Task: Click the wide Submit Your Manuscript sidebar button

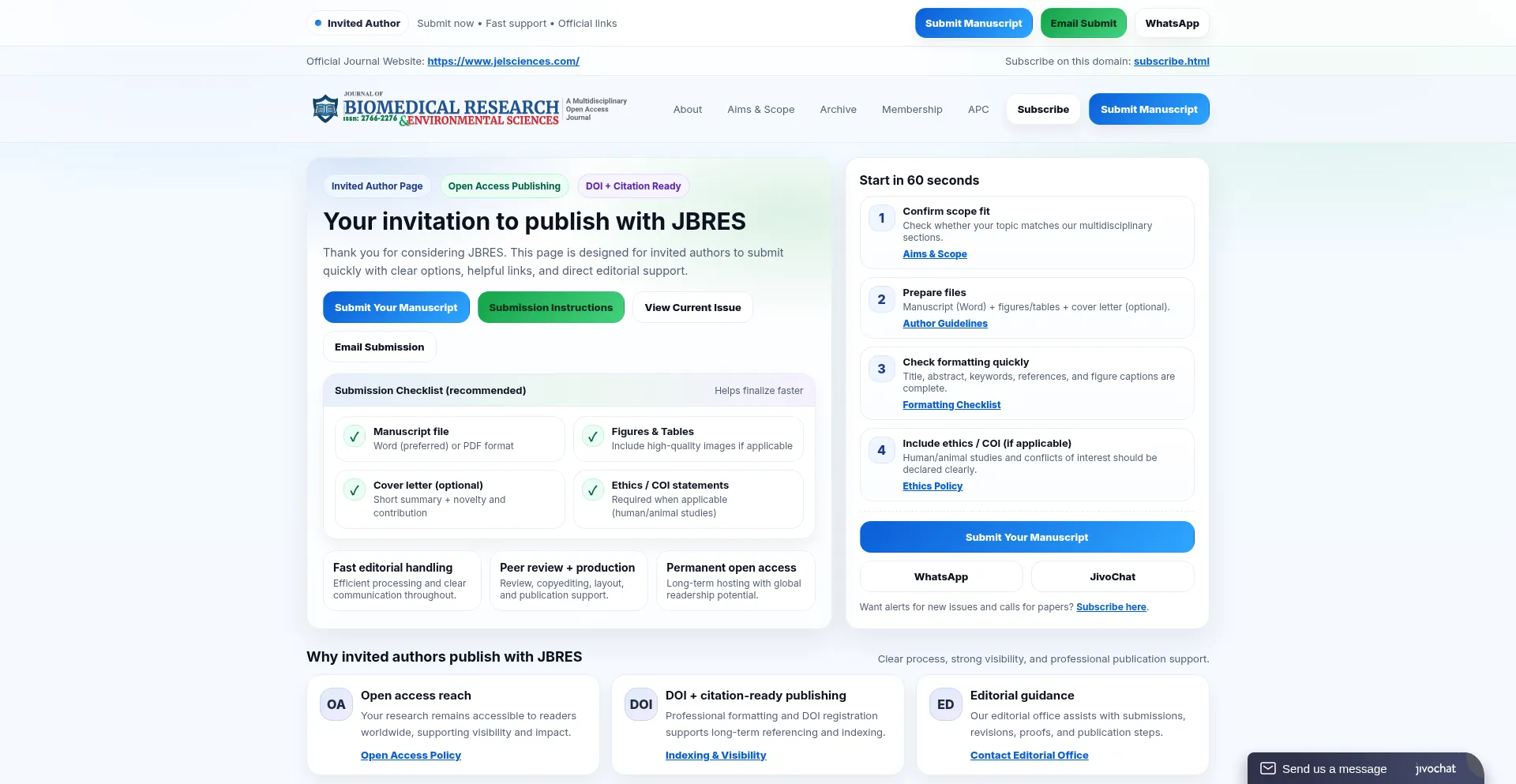Action: click(1026, 537)
